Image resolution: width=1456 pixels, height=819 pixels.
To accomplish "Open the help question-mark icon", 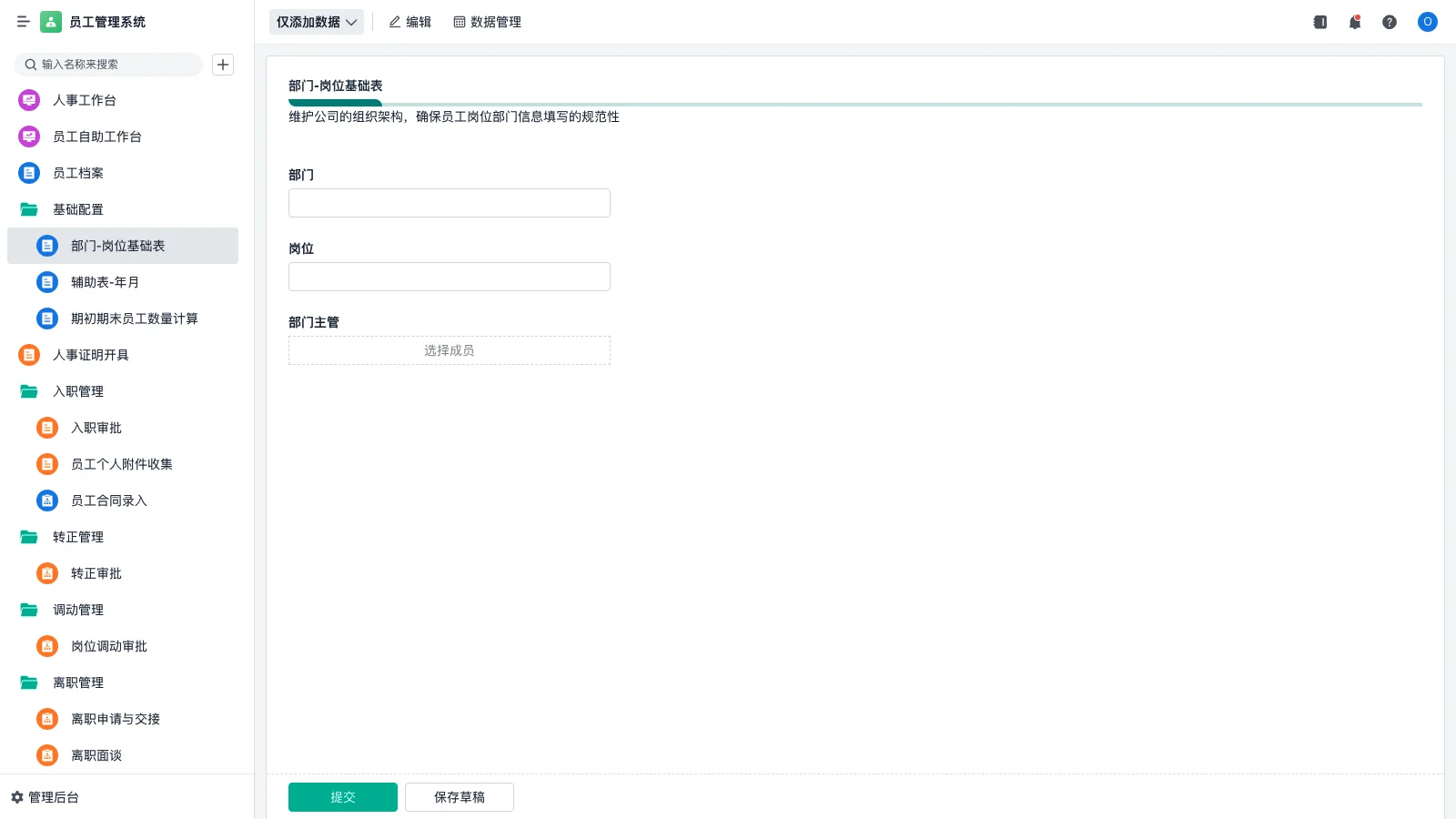I will click(1390, 22).
